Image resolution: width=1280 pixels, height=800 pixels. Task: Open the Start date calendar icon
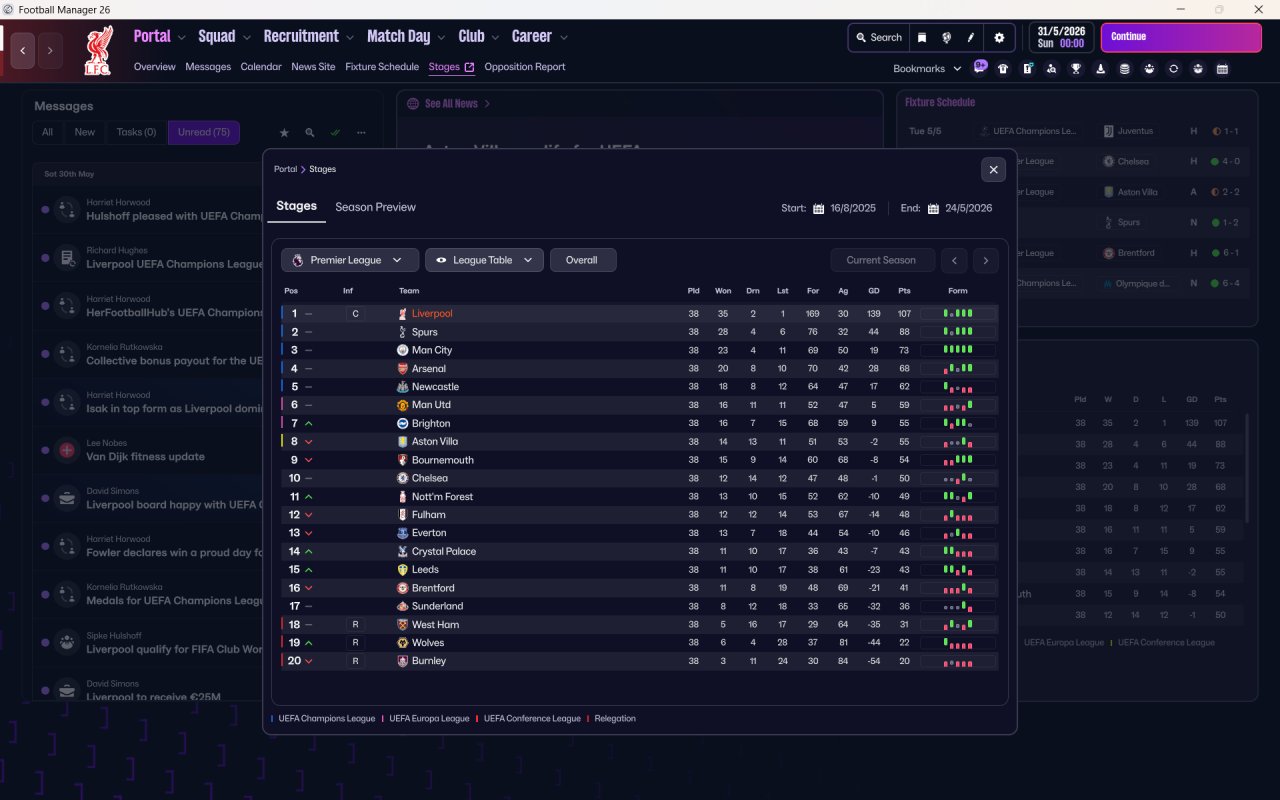point(818,209)
